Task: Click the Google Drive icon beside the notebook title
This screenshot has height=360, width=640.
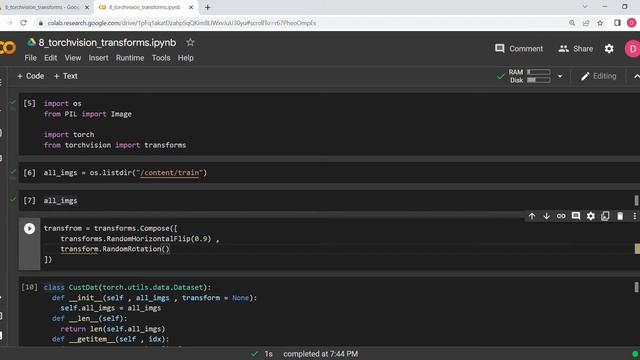Action: 31,42
